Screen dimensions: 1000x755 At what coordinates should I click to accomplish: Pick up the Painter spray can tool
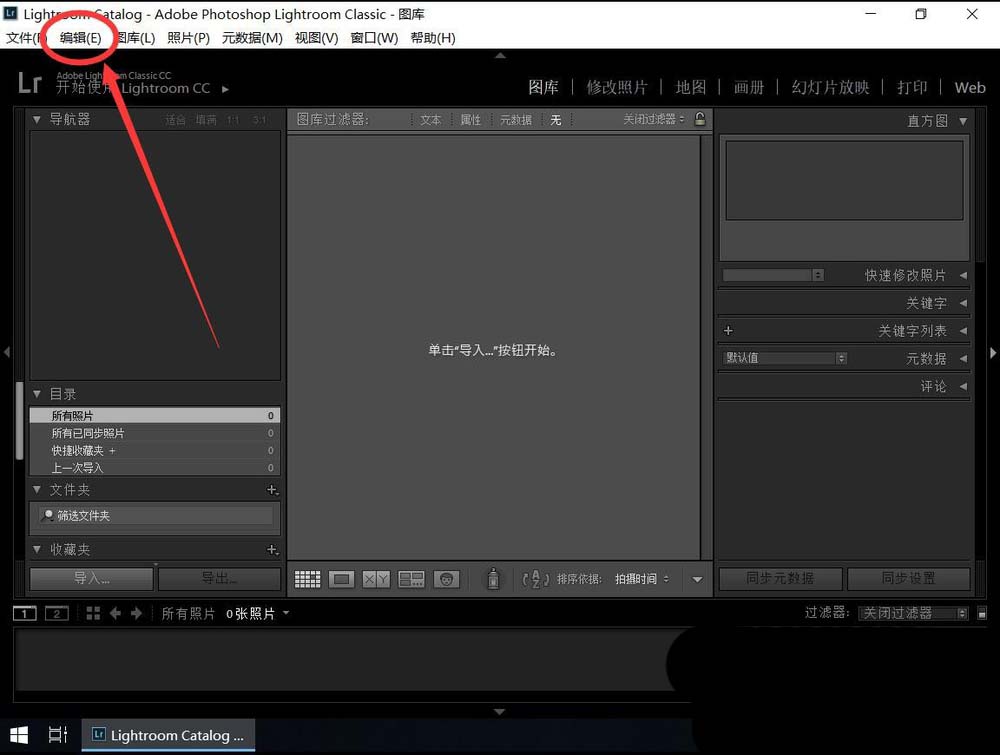point(493,578)
